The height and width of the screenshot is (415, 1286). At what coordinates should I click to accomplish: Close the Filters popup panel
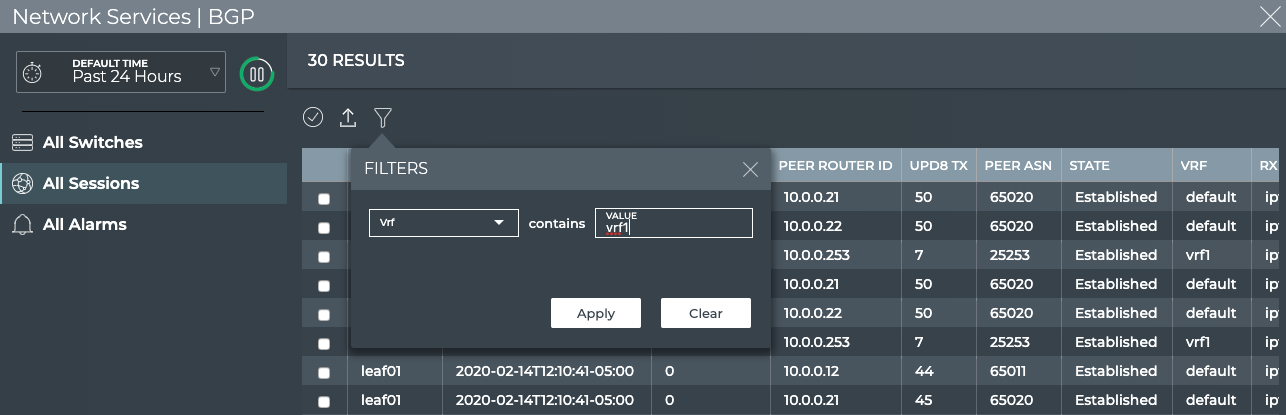point(750,170)
